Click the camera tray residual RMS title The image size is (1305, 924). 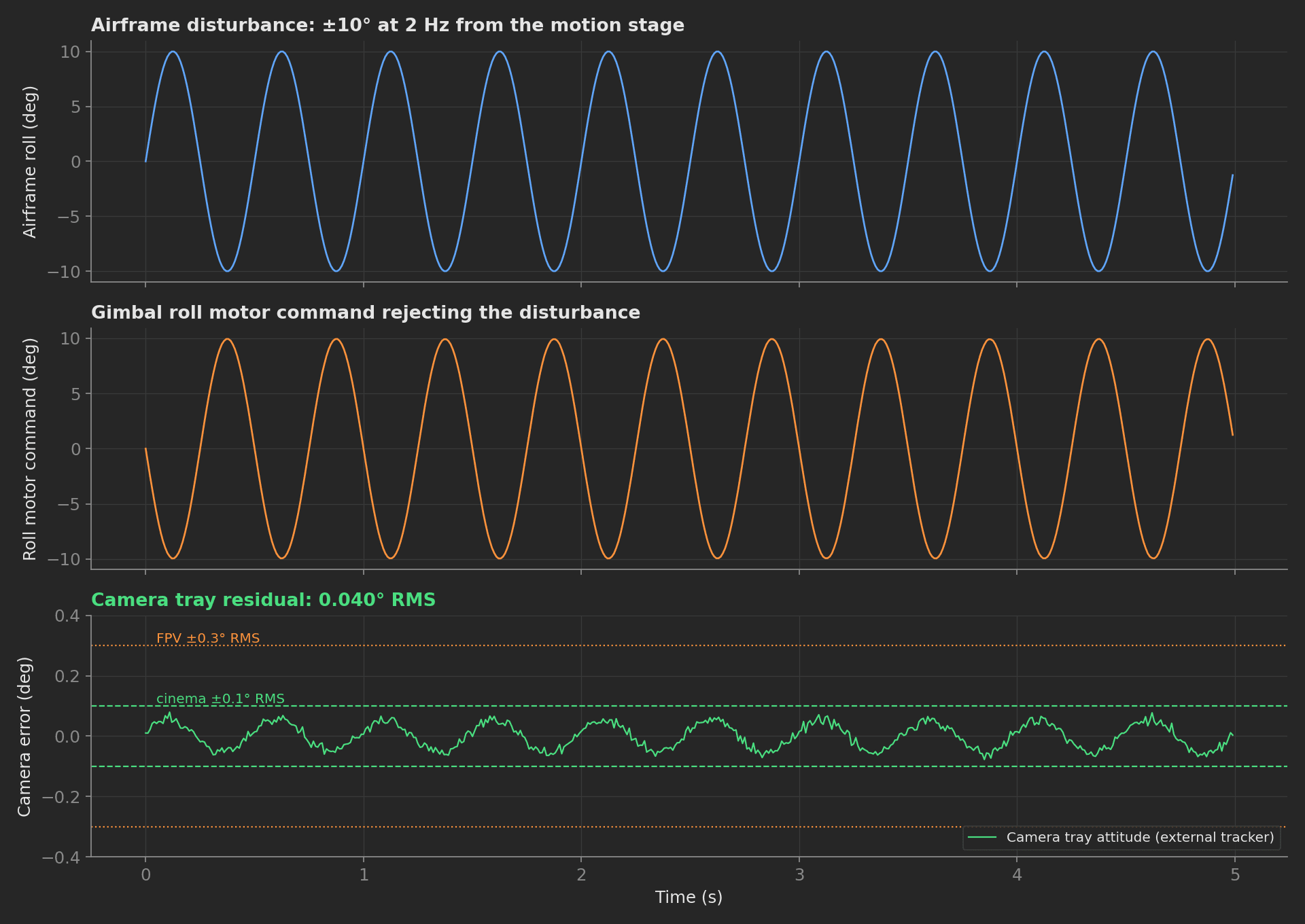pos(263,600)
